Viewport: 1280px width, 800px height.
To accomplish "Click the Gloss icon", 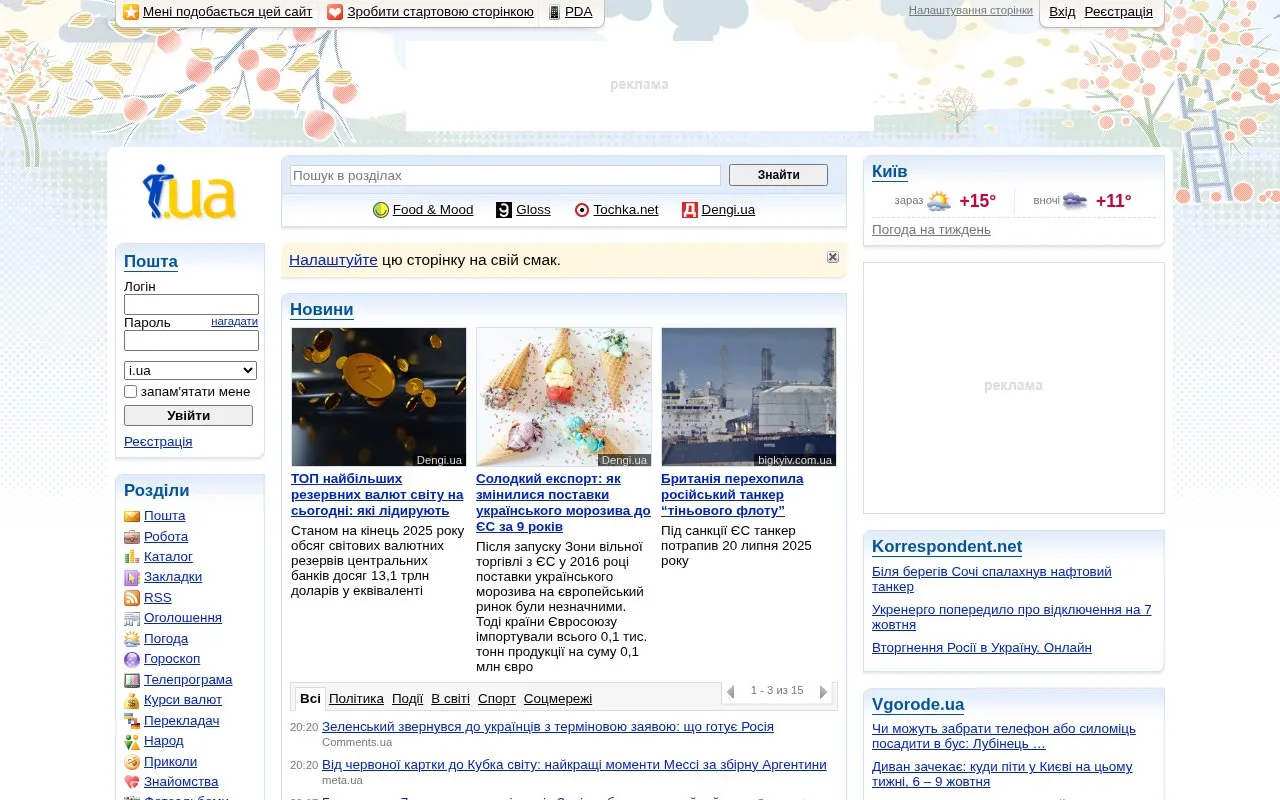I will click(x=504, y=210).
